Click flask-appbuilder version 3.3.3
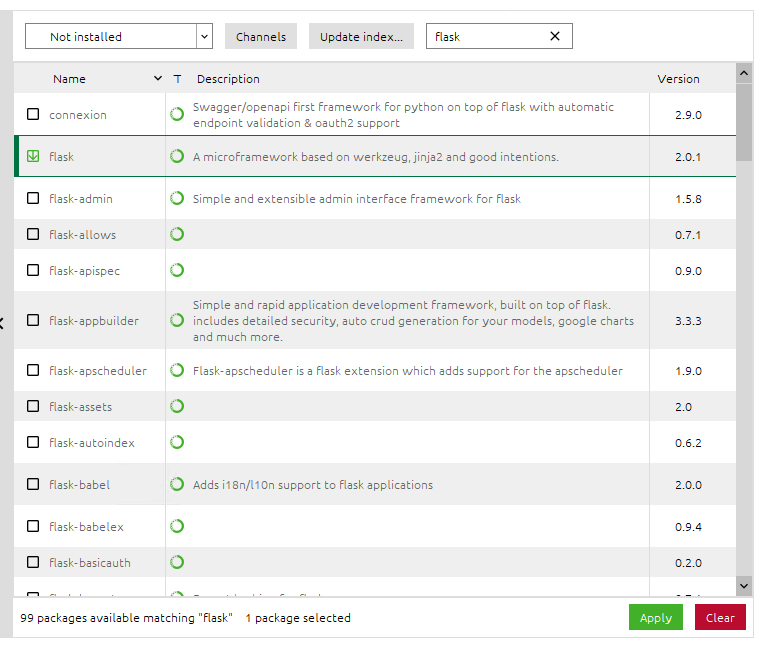This screenshot has width=764, height=654. click(688, 321)
